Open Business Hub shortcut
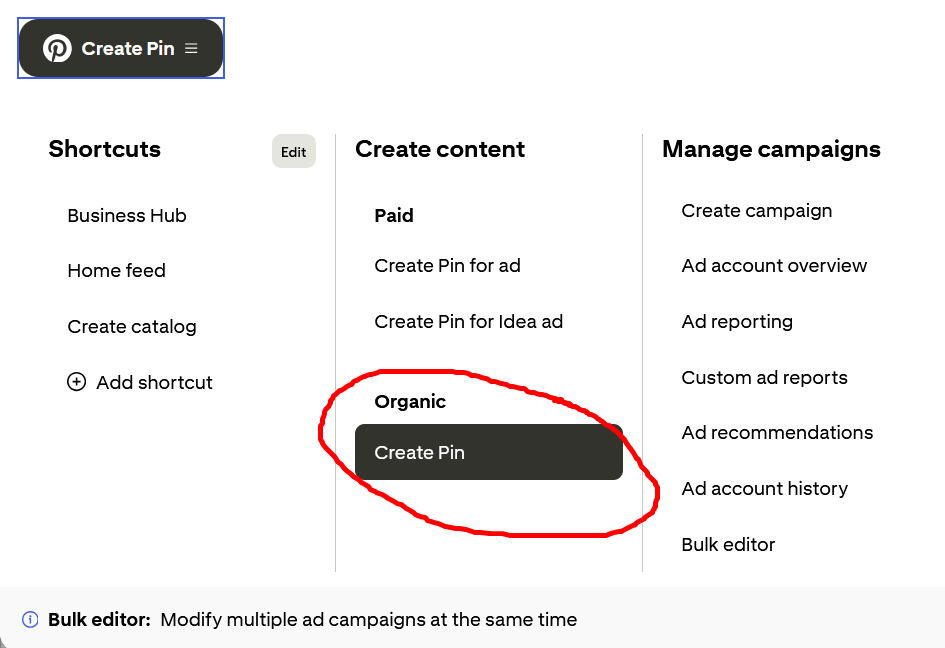 127,215
